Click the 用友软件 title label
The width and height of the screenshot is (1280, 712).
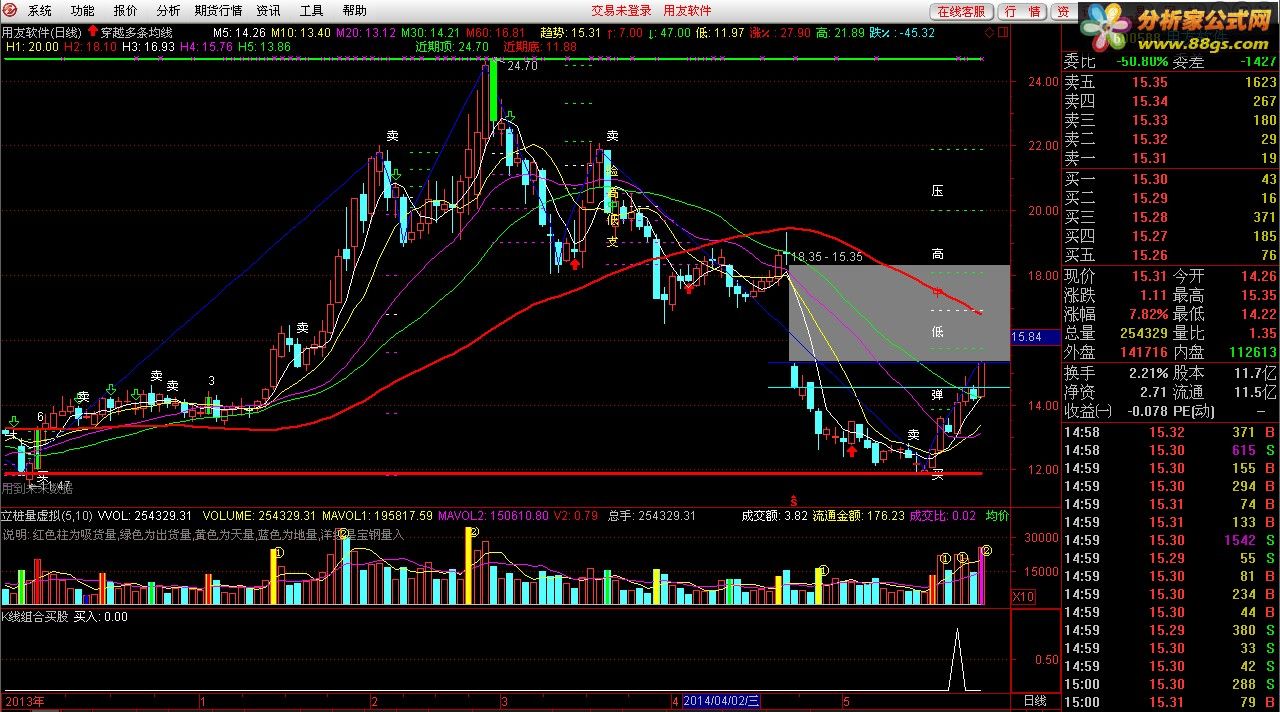688,11
